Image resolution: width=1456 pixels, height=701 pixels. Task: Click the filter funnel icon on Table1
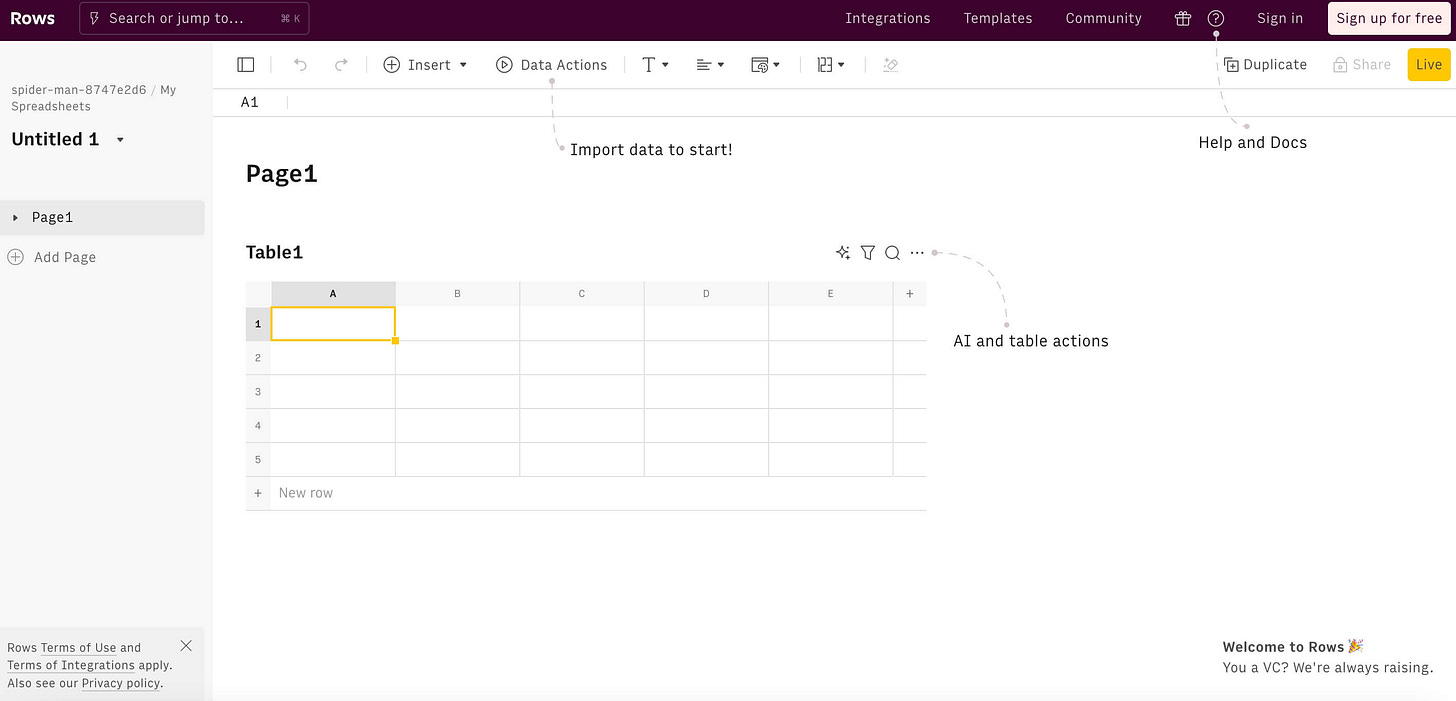click(x=868, y=253)
